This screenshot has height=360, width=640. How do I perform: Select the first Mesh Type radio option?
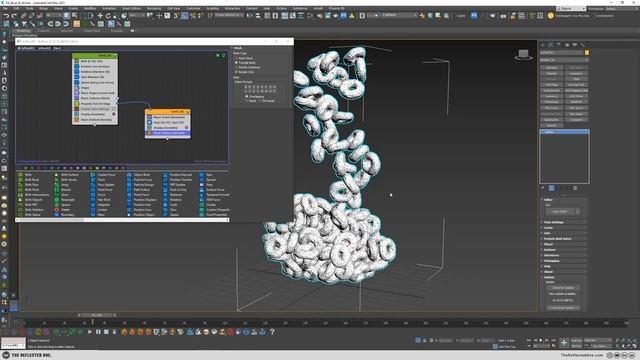pos(244,58)
